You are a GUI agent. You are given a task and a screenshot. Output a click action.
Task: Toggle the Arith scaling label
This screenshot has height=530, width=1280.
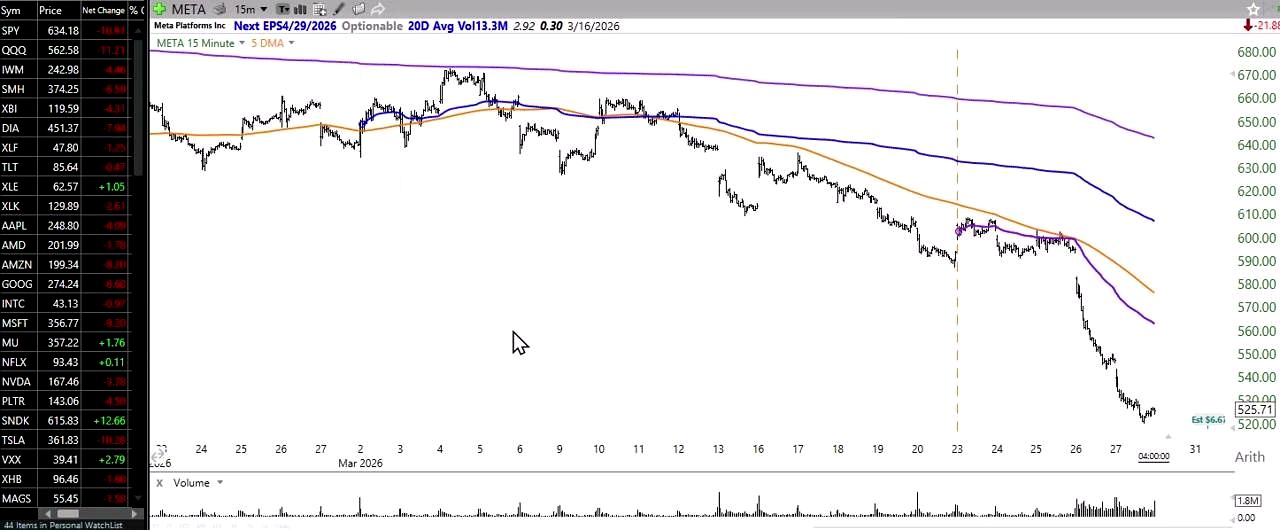(1249, 457)
